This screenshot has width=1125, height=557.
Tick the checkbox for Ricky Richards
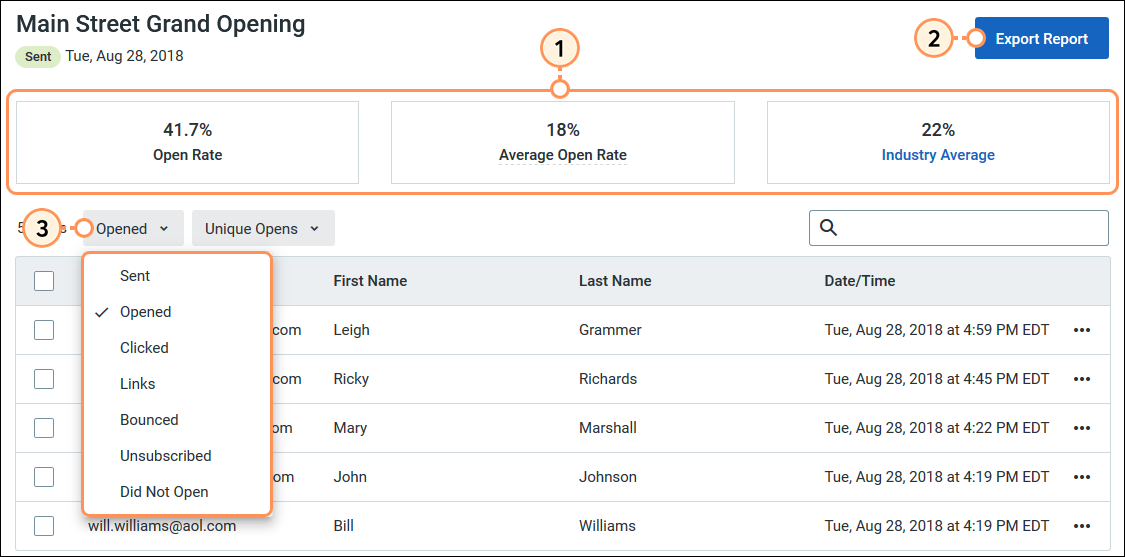click(44, 378)
